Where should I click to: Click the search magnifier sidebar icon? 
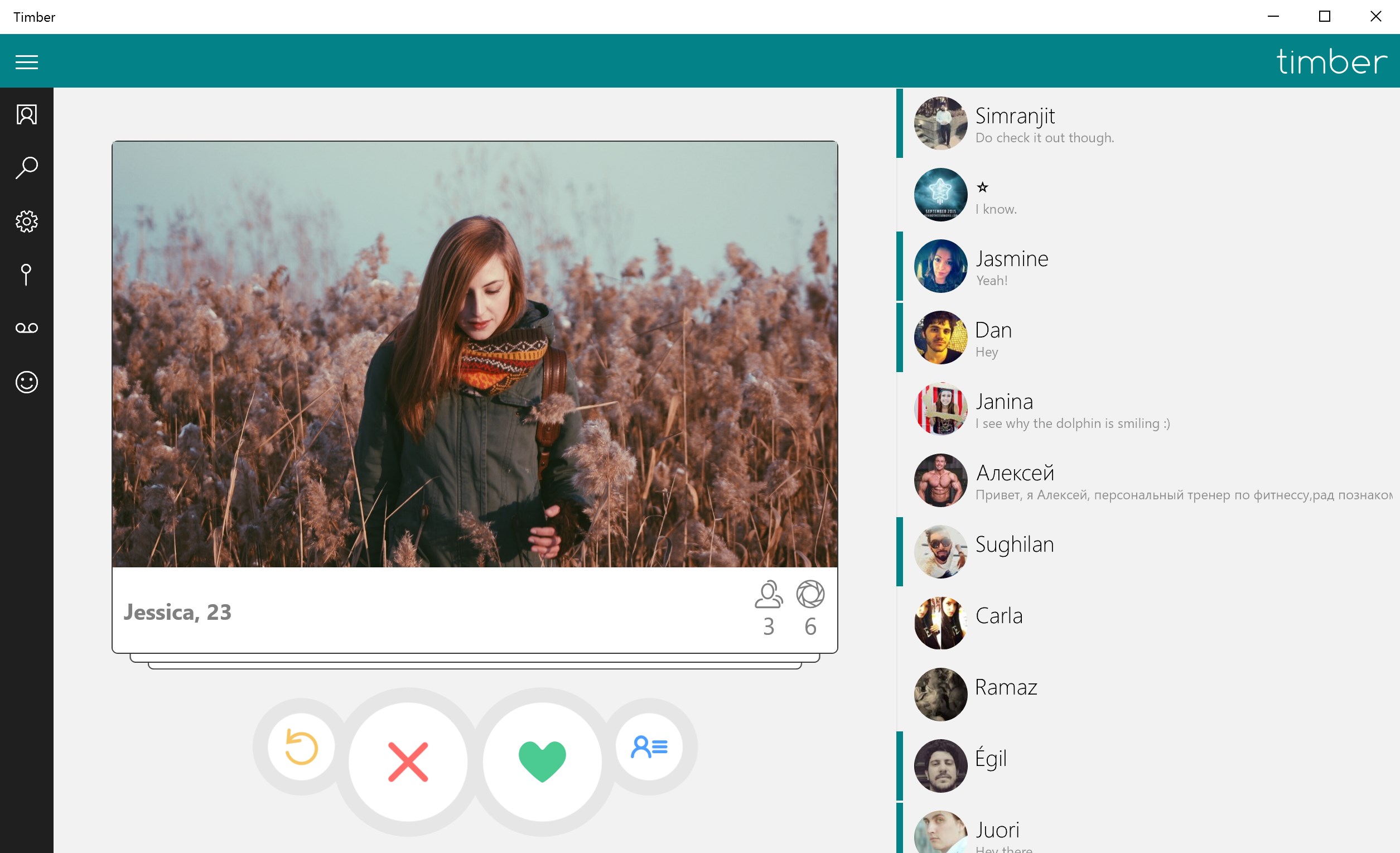pos(27,168)
